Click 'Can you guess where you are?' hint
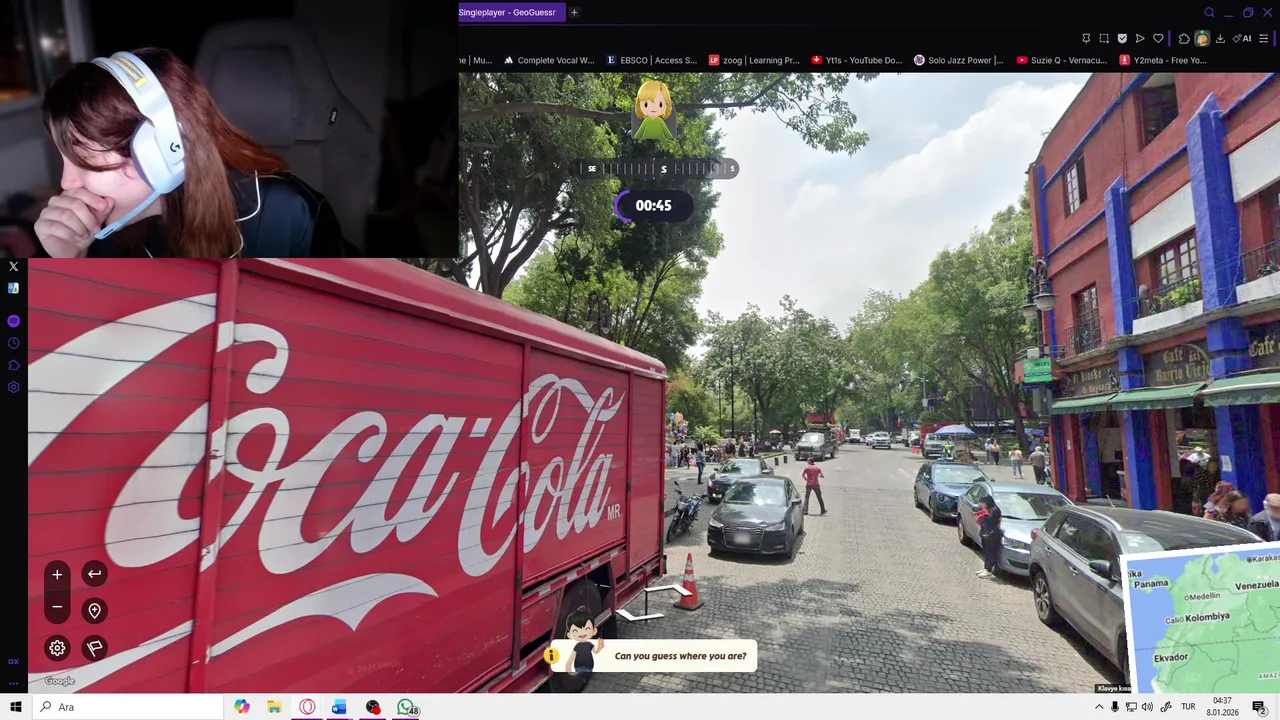 pos(680,656)
